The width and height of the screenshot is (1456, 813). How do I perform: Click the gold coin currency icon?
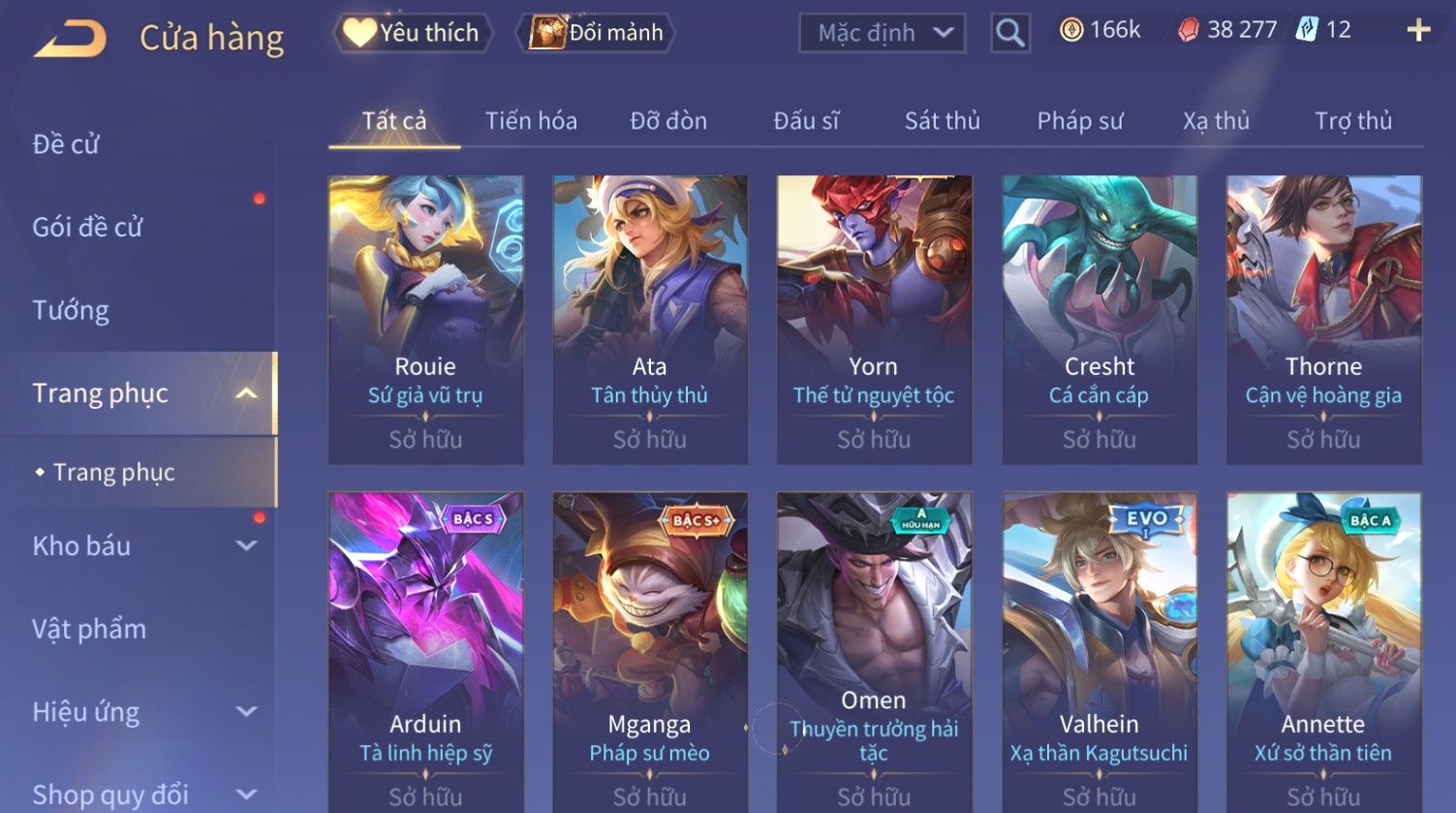(1071, 30)
